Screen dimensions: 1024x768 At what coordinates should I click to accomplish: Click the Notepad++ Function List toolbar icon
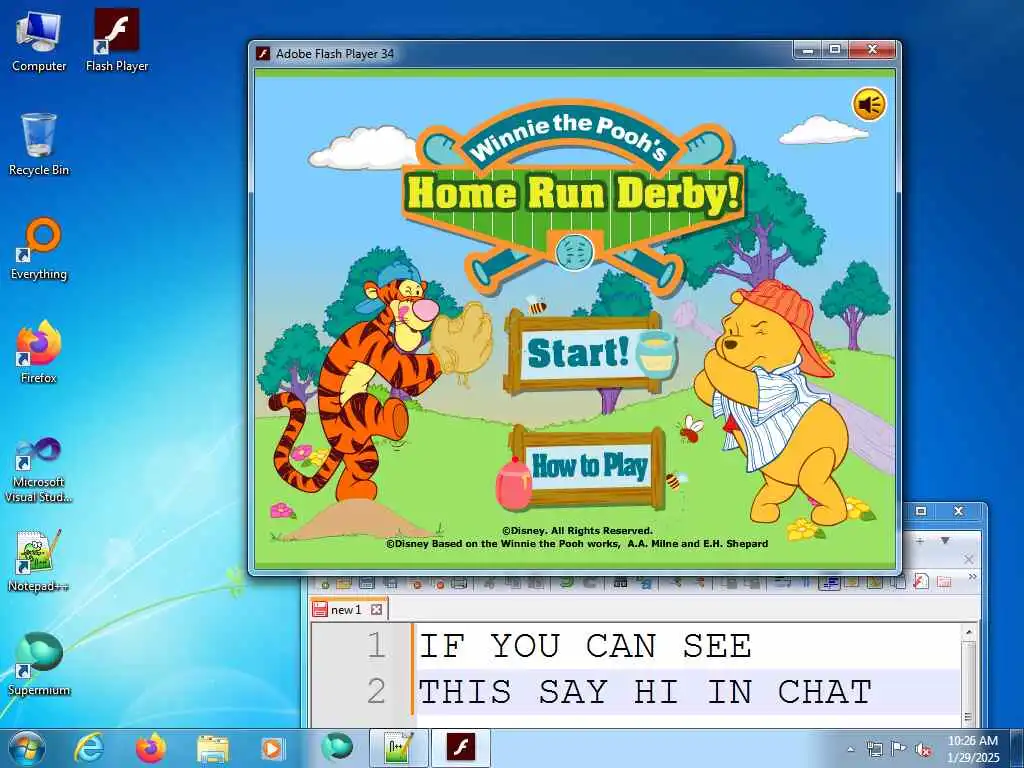[920, 581]
